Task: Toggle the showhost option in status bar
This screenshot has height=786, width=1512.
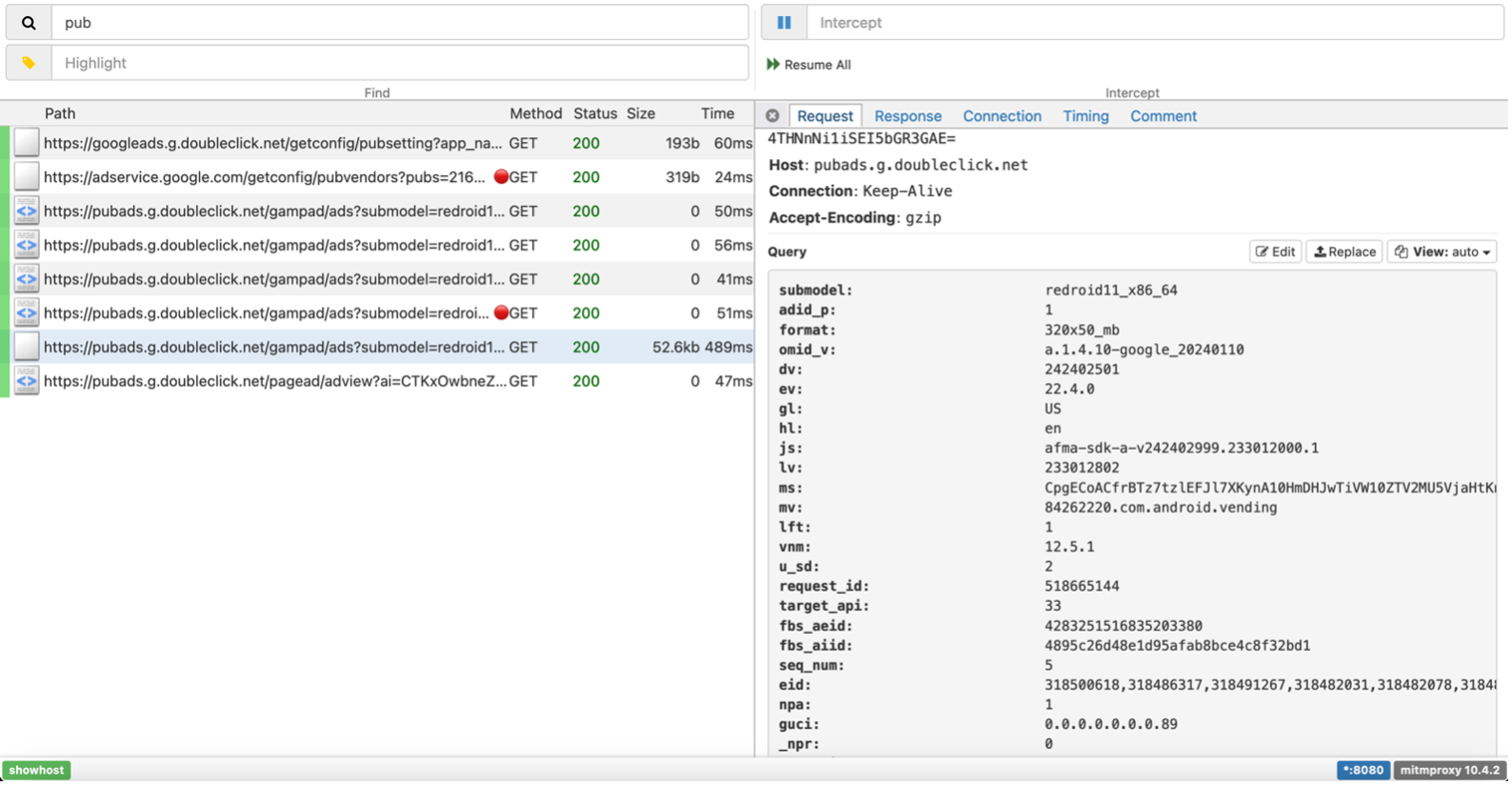Action: (36, 770)
